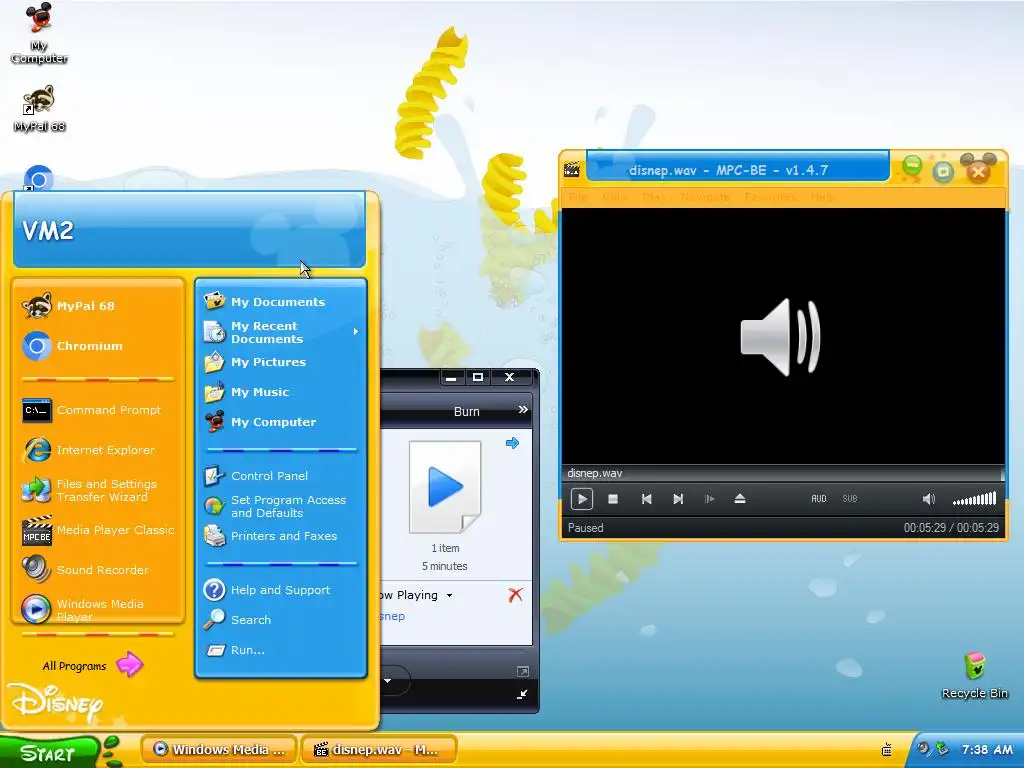The height and width of the screenshot is (768, 1024).
Task: Open the Help menu in MPC-BE
Action: (823, 197)
